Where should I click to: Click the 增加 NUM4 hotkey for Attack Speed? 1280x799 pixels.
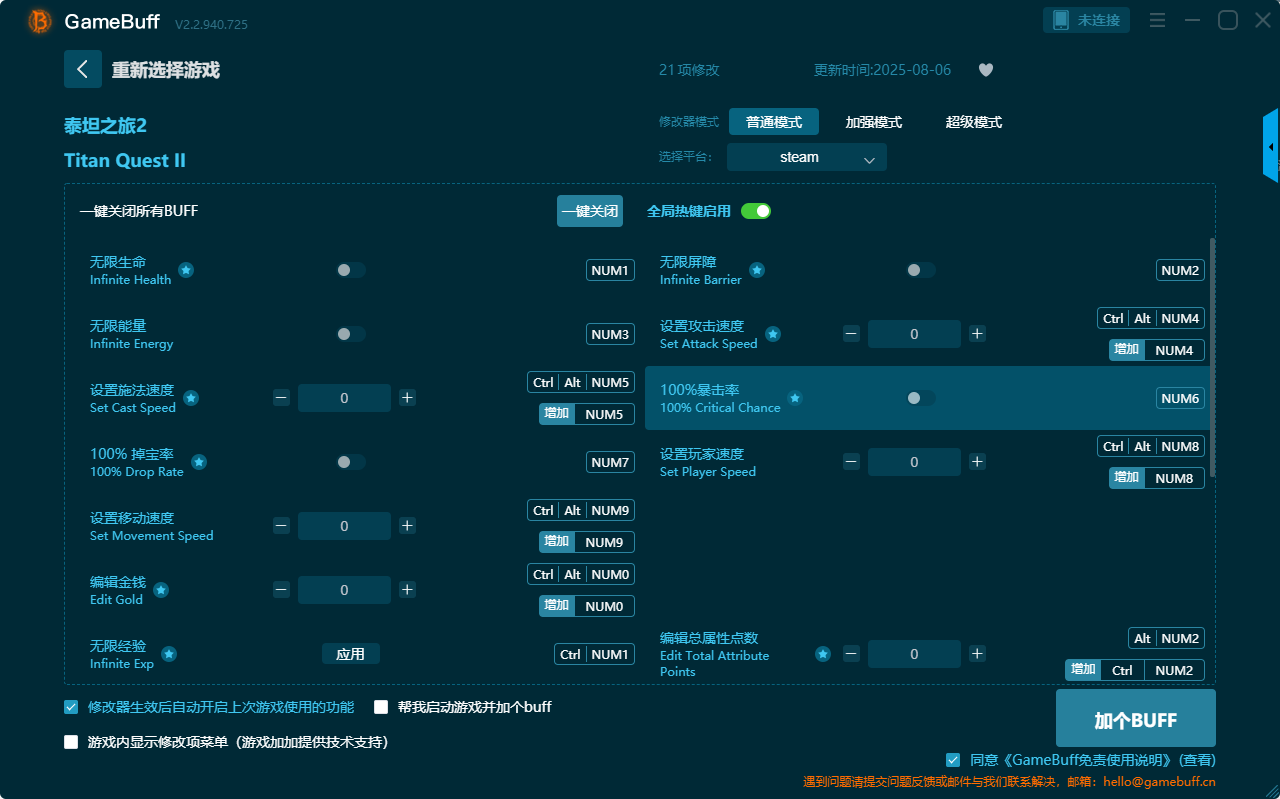(1157, 350)
